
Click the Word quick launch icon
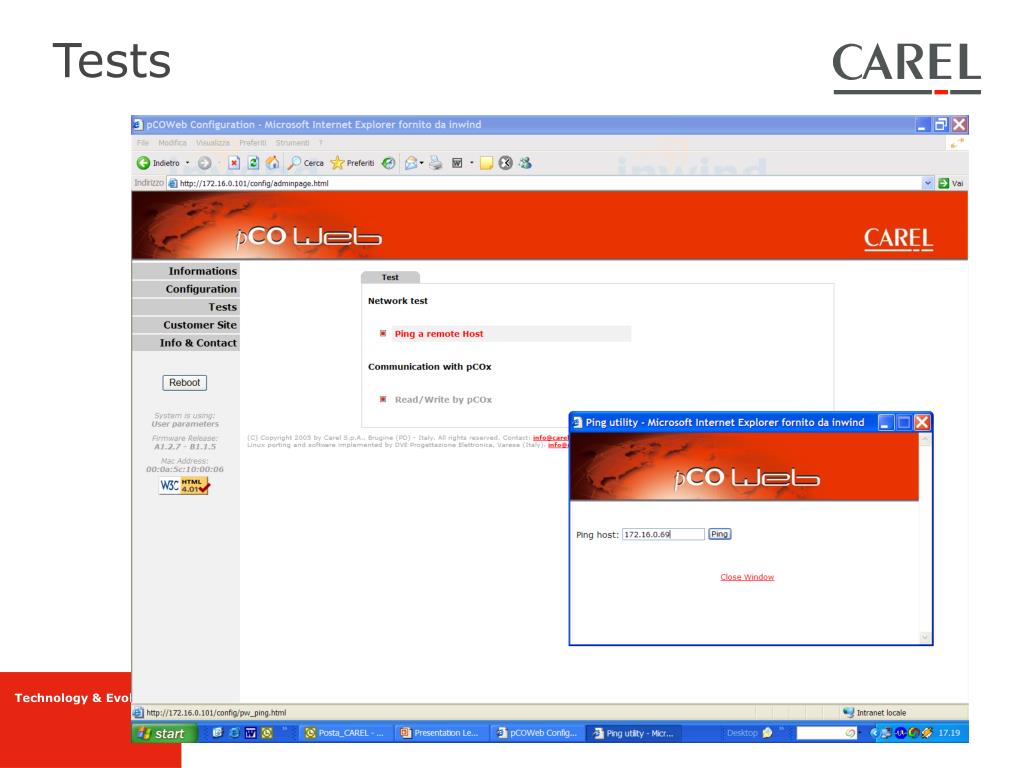click(251, 733)
